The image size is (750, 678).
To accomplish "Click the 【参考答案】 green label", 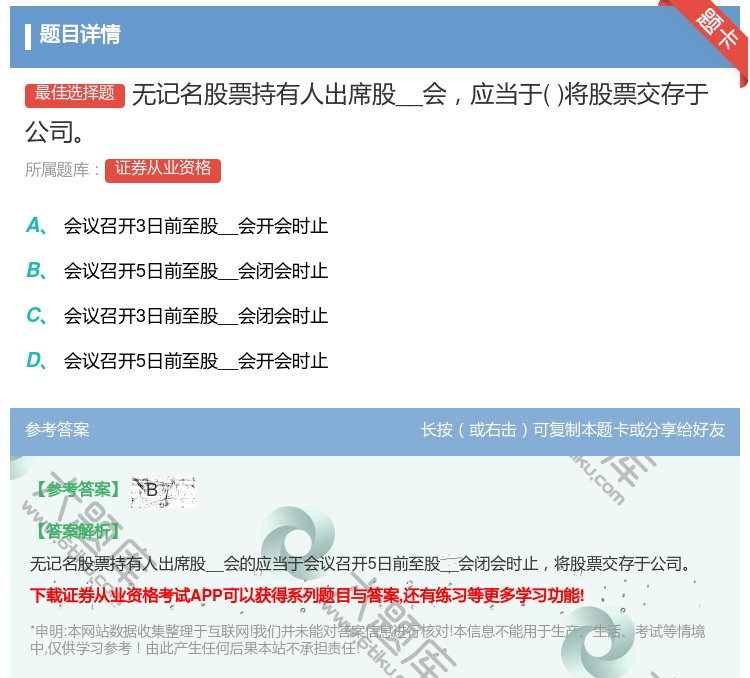I will pos(78,490).
